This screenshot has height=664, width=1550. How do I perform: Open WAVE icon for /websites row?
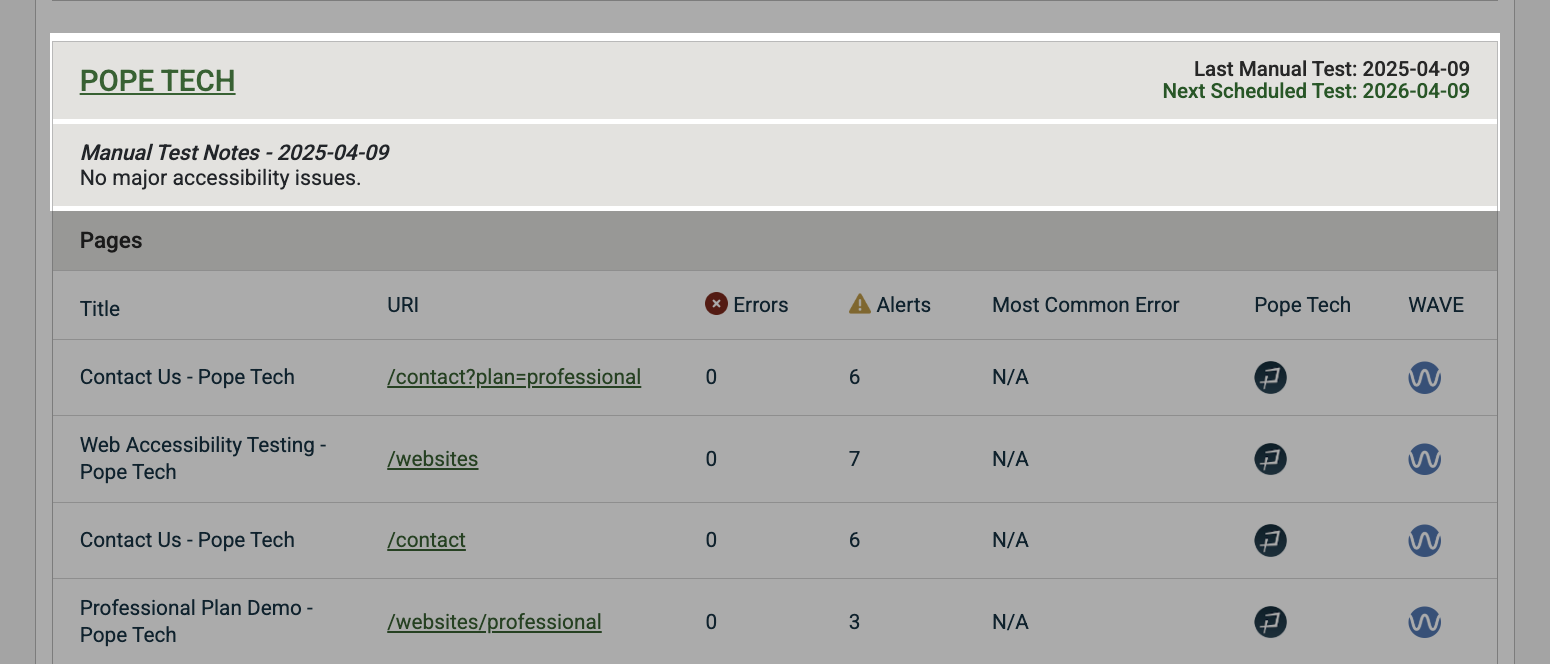click(x=1424, y=459)
